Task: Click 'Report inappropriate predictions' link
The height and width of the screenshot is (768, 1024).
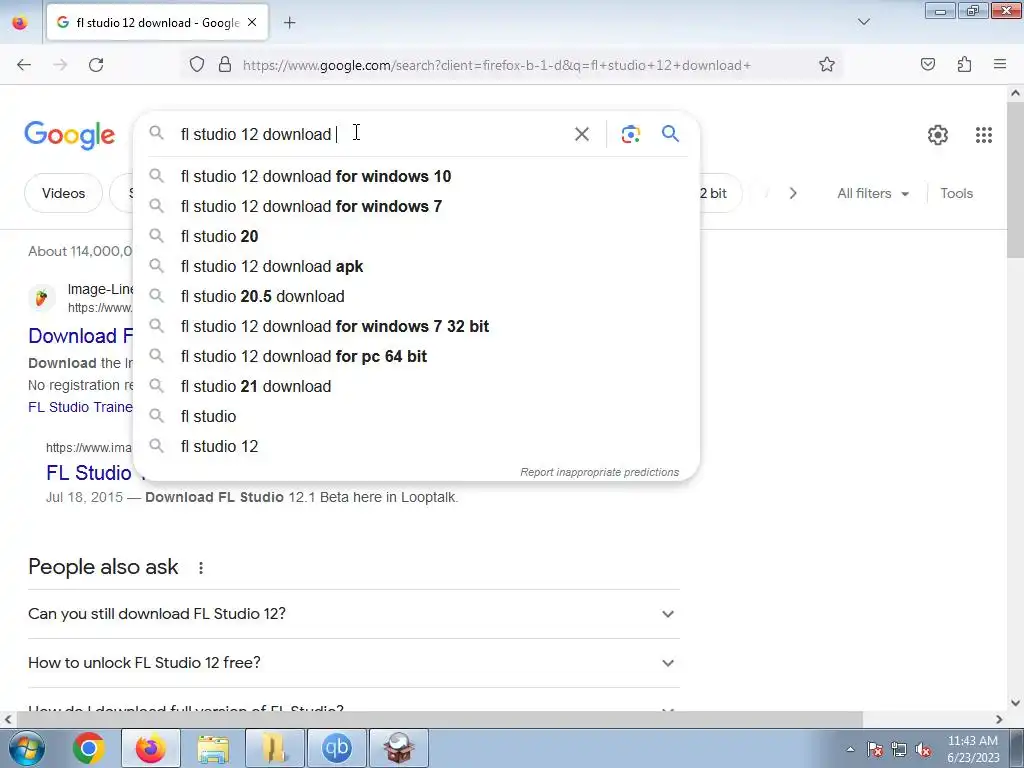Action: (x=600, y=472)
